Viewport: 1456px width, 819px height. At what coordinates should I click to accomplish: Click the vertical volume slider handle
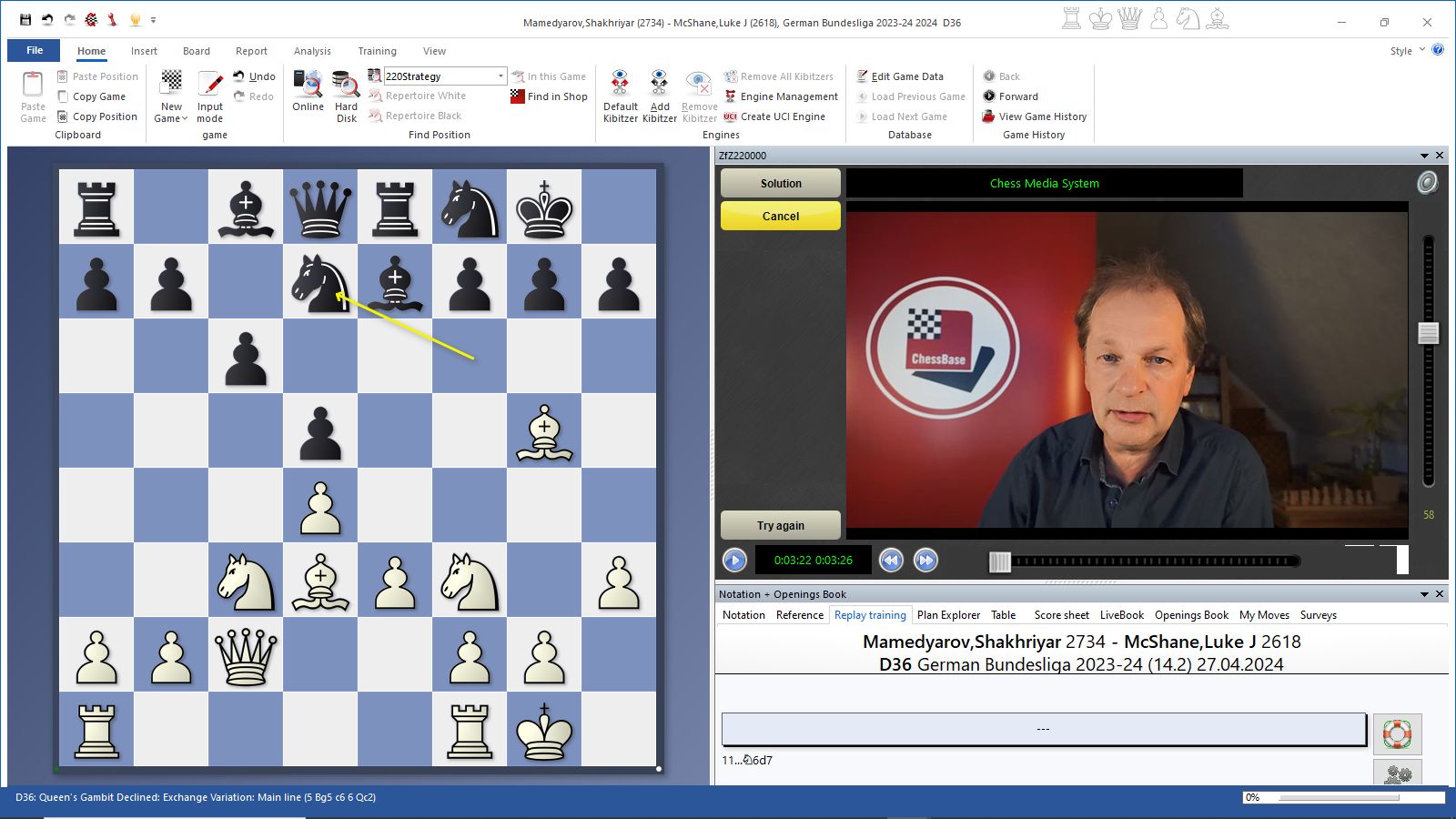1428,334
